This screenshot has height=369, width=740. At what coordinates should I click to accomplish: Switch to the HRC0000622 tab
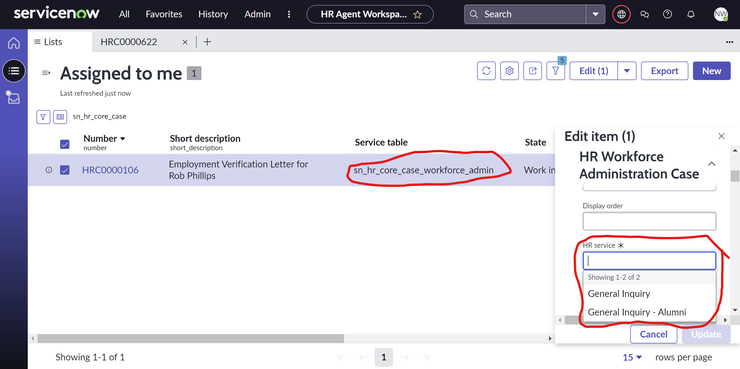coord(129,42)
